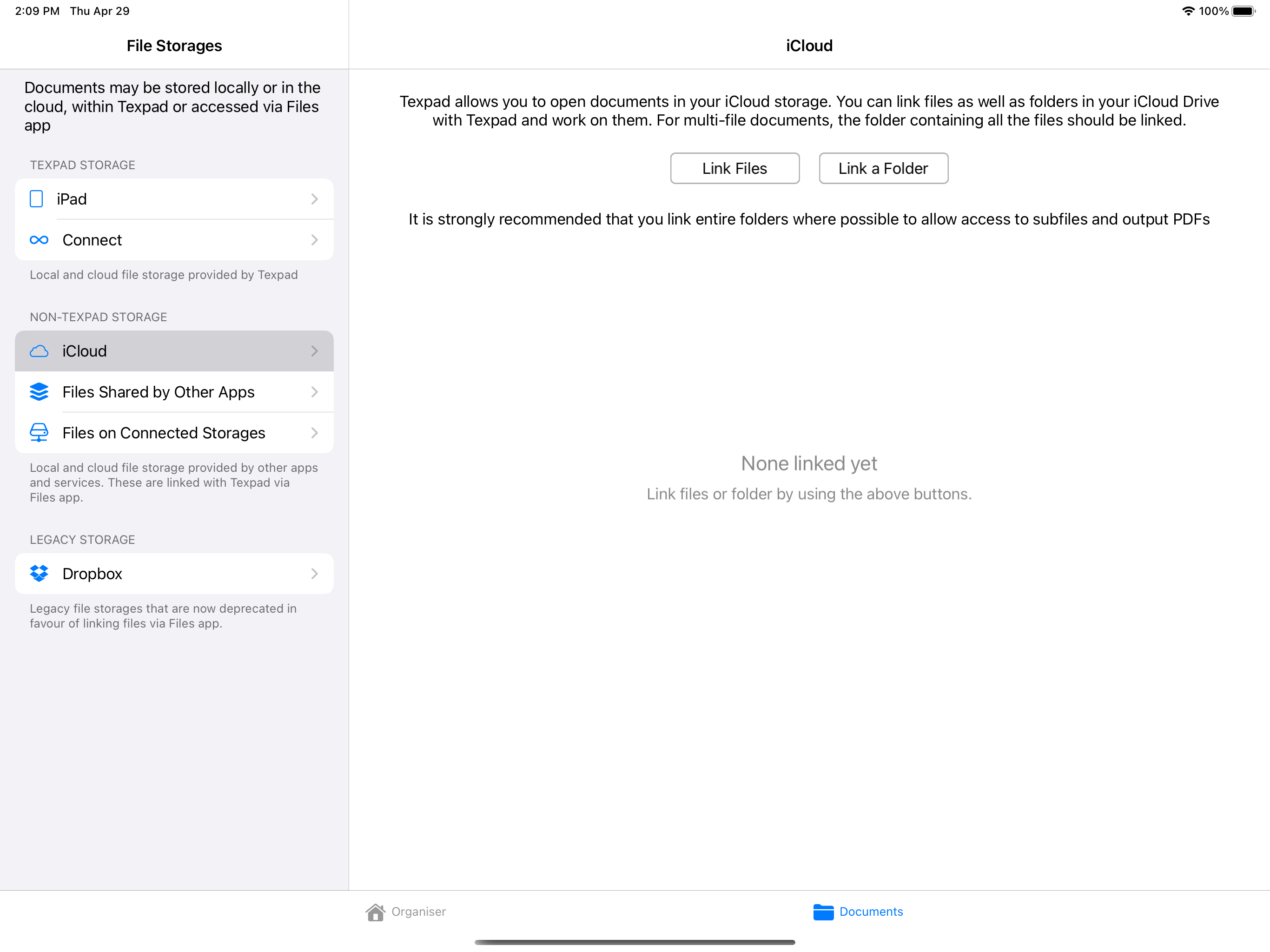Tap the 2:09 PM clock
Screen dimensions: 1270x952
(37, 11)
